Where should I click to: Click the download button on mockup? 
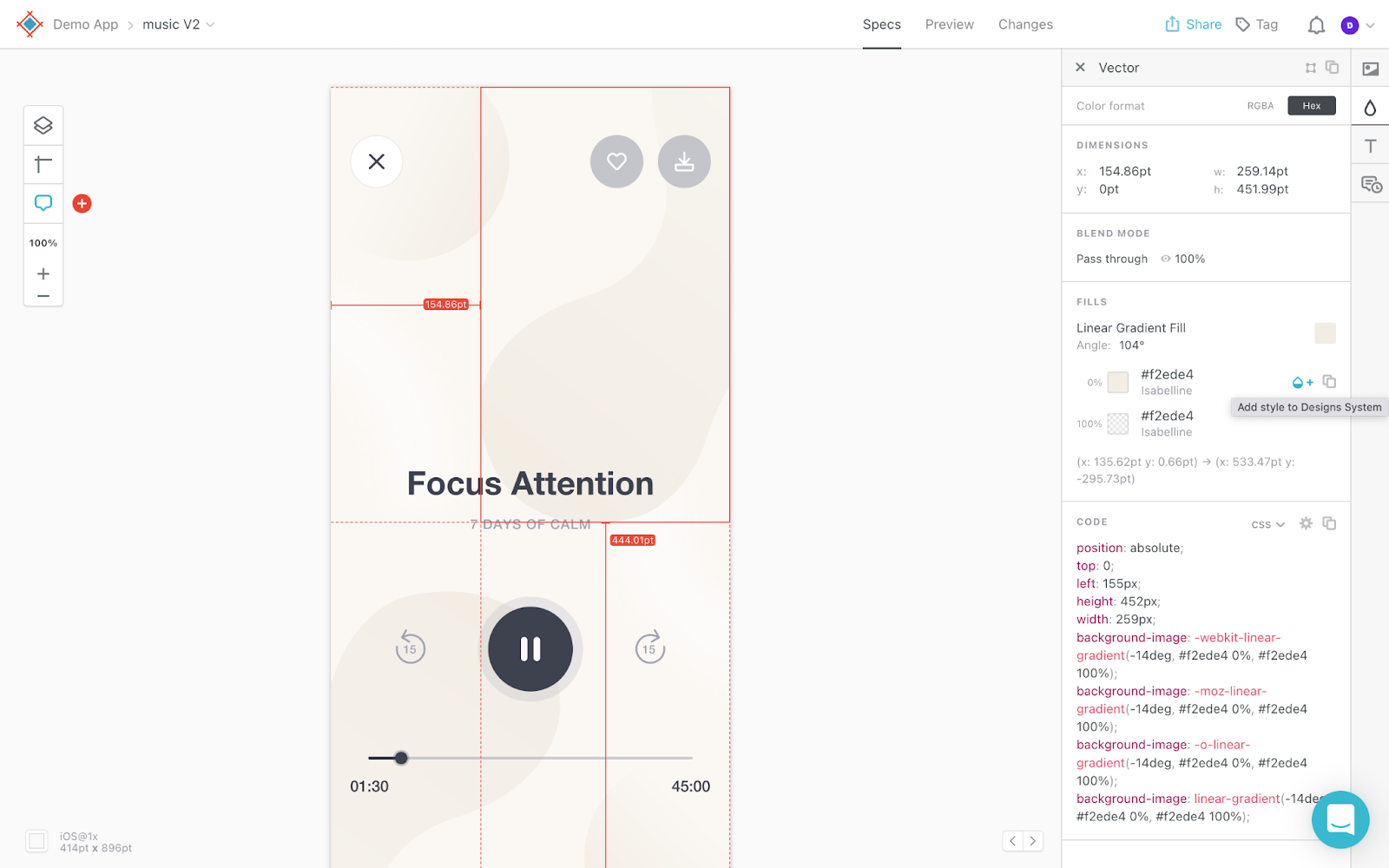click(684, 161)
